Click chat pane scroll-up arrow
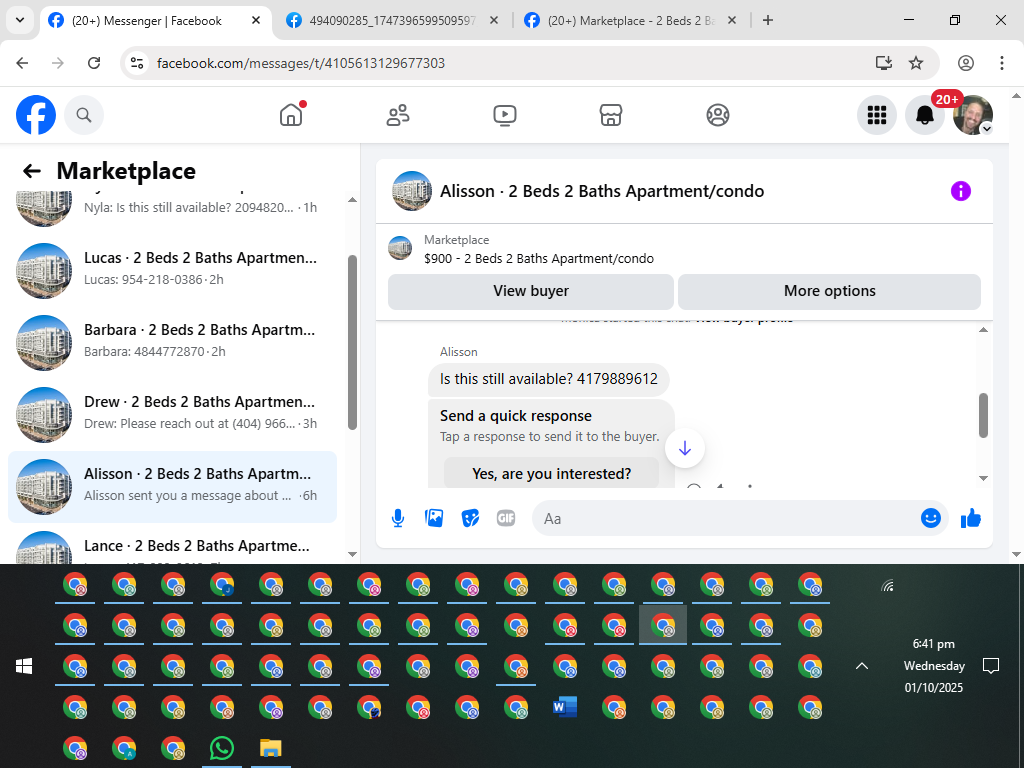This screenshot has height=768, width=1024. (984, 330)
